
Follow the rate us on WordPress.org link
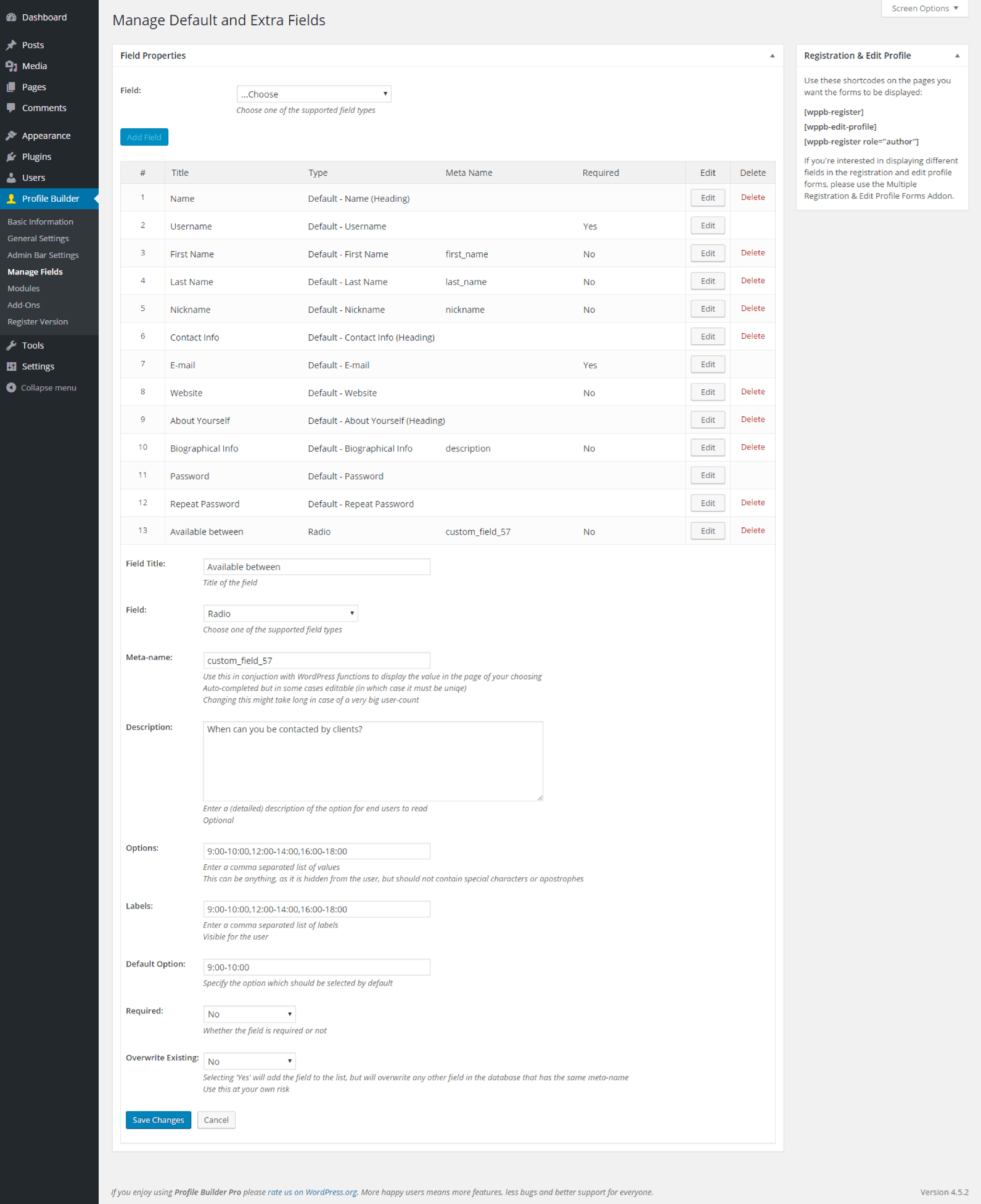click(312, 1192)
